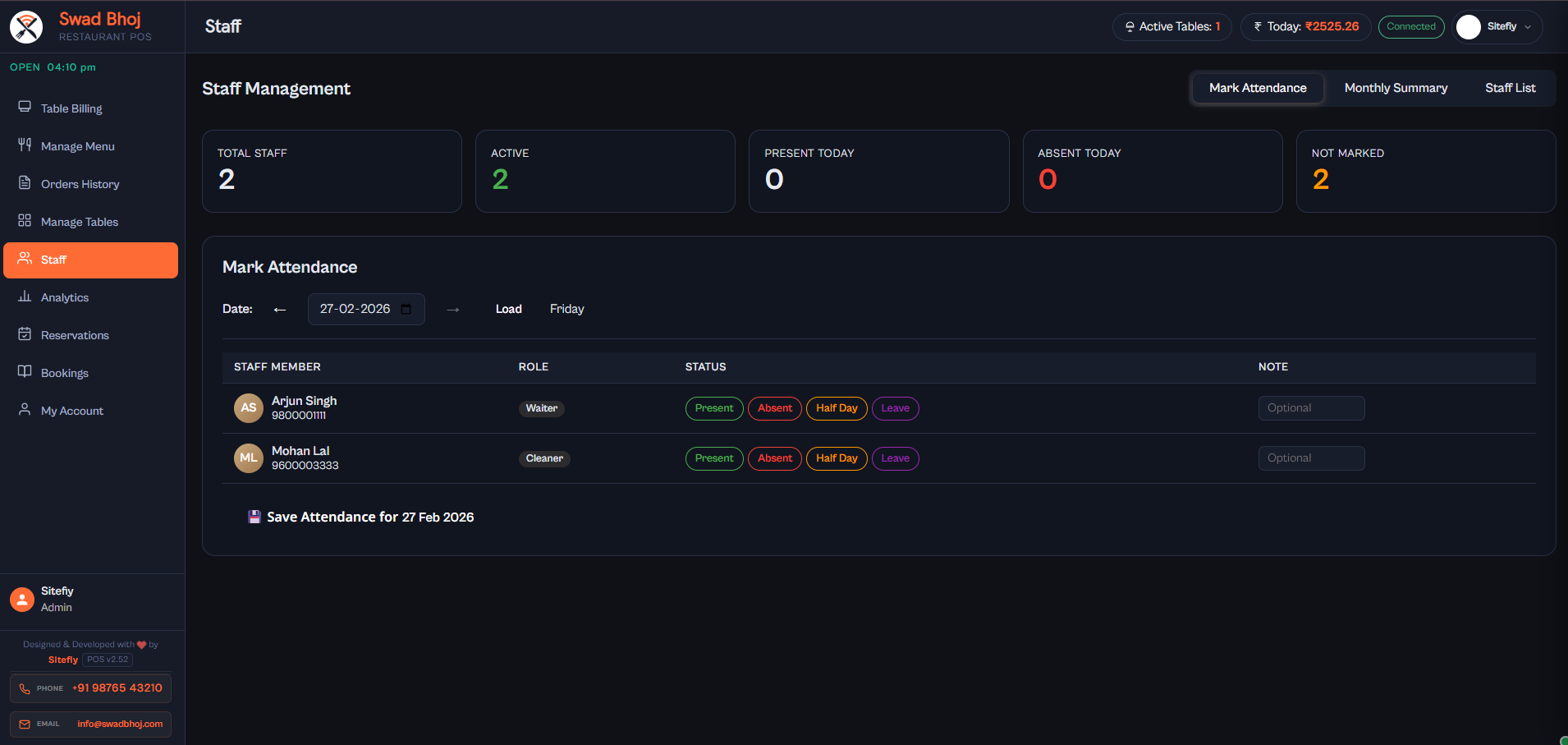Switch to the Staff List tab
Viewport: 1568px width, 745px height.
[x=1509, y=88]
